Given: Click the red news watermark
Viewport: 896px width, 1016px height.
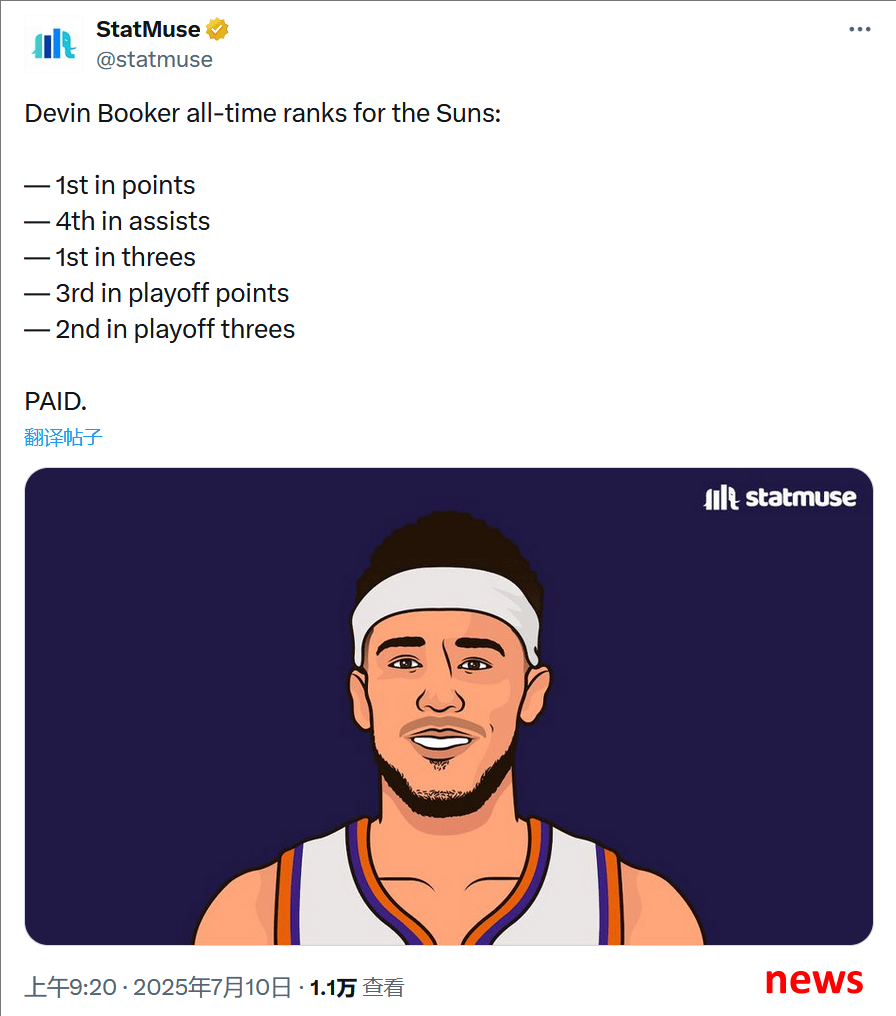Looking at the screenshot, I should pos(814,980).
